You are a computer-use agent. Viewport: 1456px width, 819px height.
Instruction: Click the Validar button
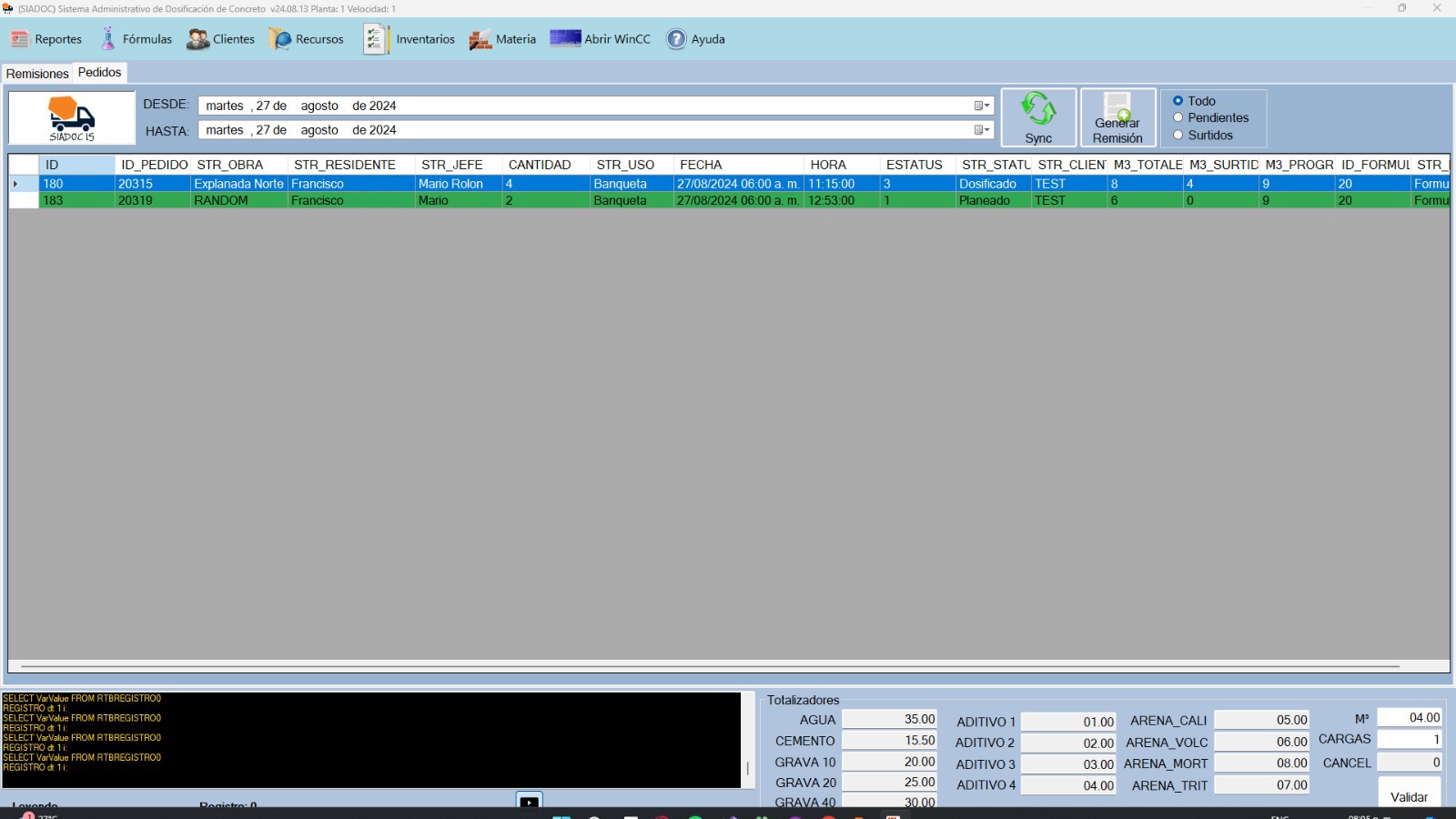tap(1409, 796)
